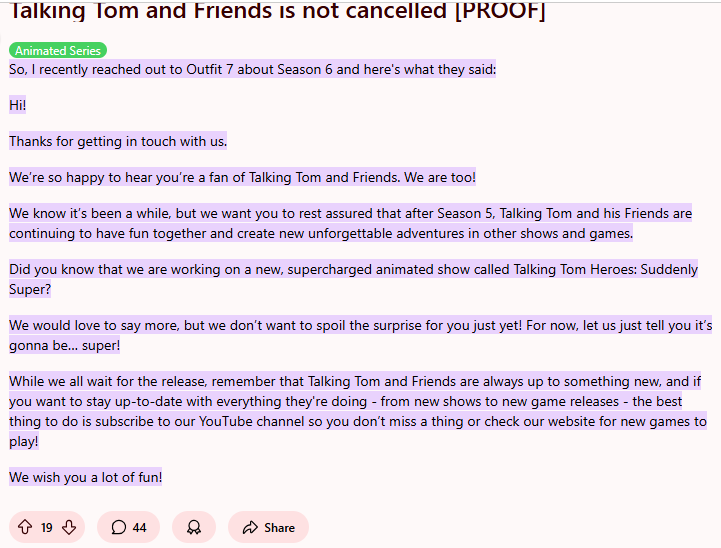Click the highlighted 'Hi!' greeting text

tap(17, 105)
